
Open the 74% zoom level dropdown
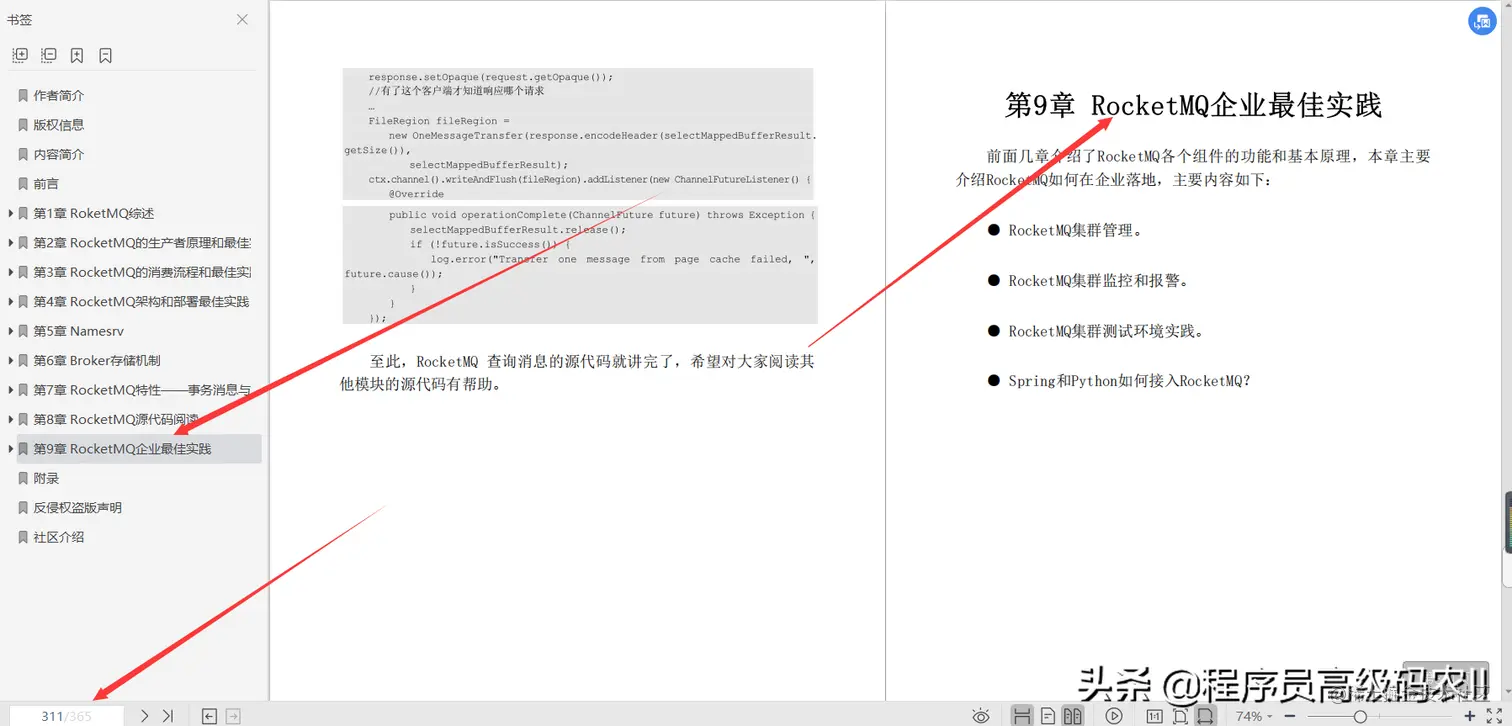pyautogui.click(x=1252, y=716)
